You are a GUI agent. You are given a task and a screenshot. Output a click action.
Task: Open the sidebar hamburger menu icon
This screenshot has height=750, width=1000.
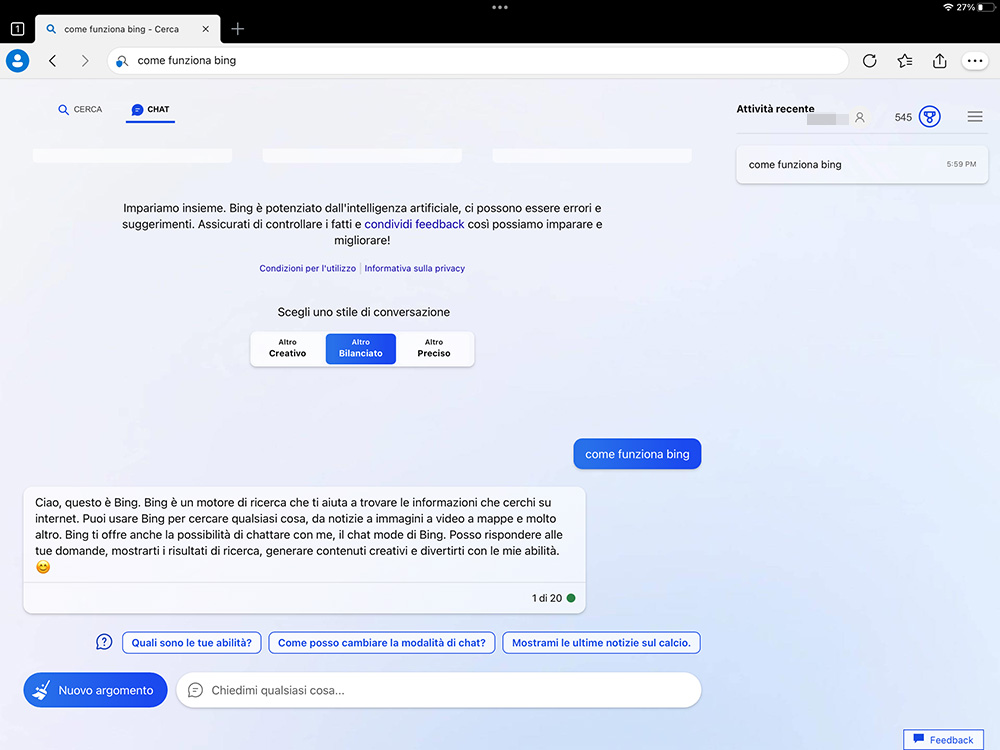click(x=975, y=116)
